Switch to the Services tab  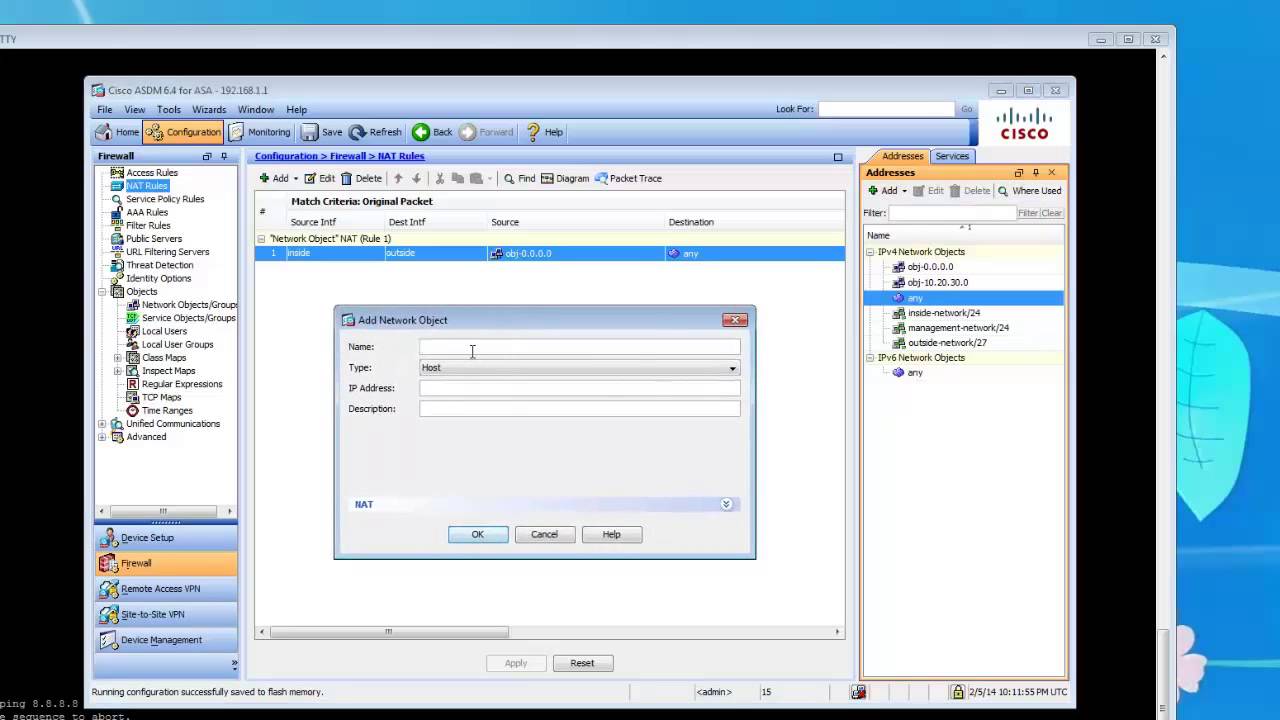(952, 156)
